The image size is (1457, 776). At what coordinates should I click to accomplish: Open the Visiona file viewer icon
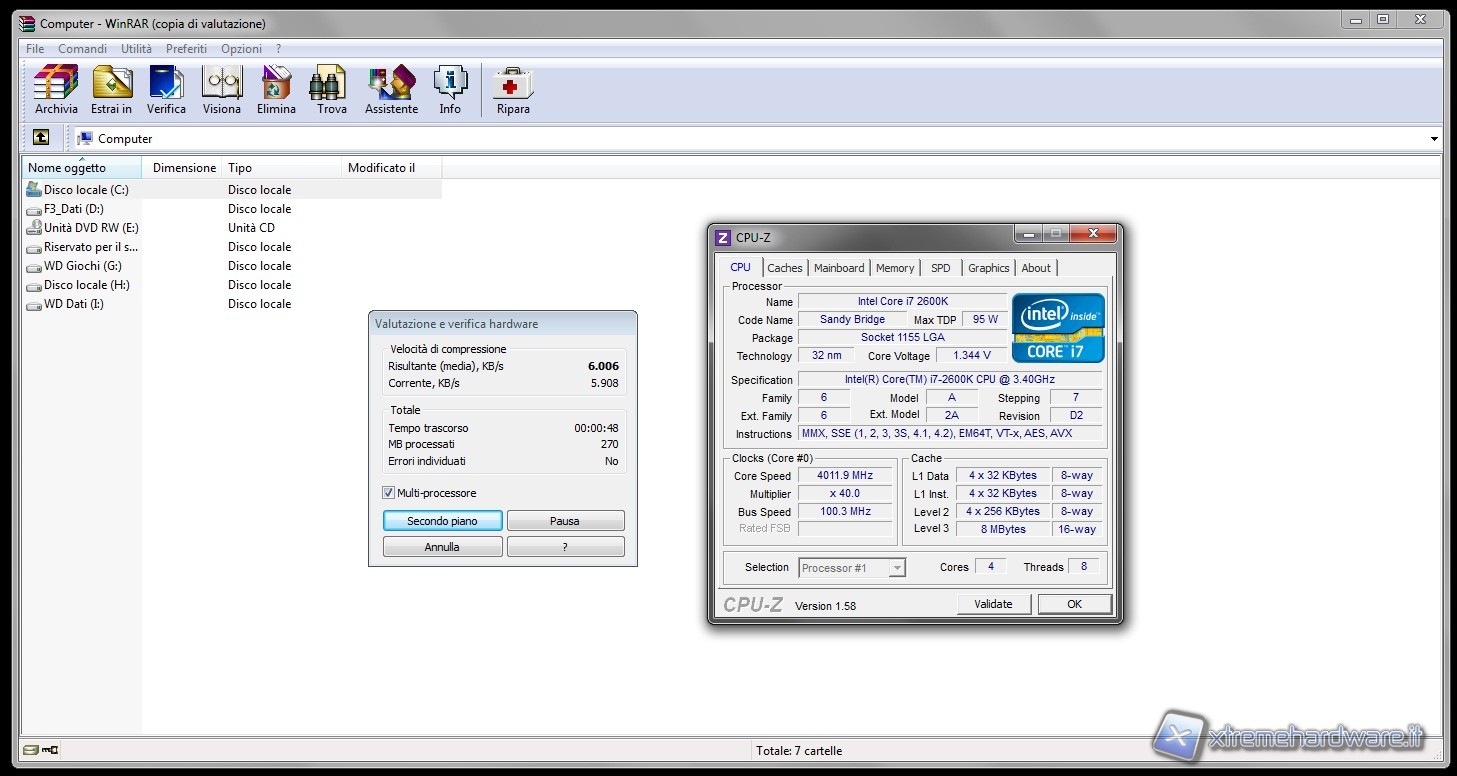(221, 90)
